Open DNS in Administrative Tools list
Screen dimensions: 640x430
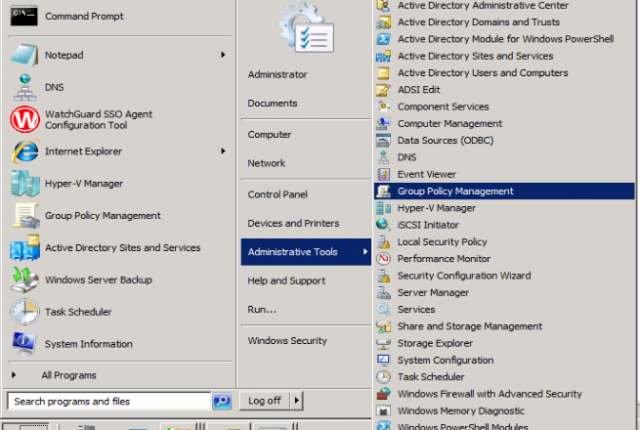(407, 157)
